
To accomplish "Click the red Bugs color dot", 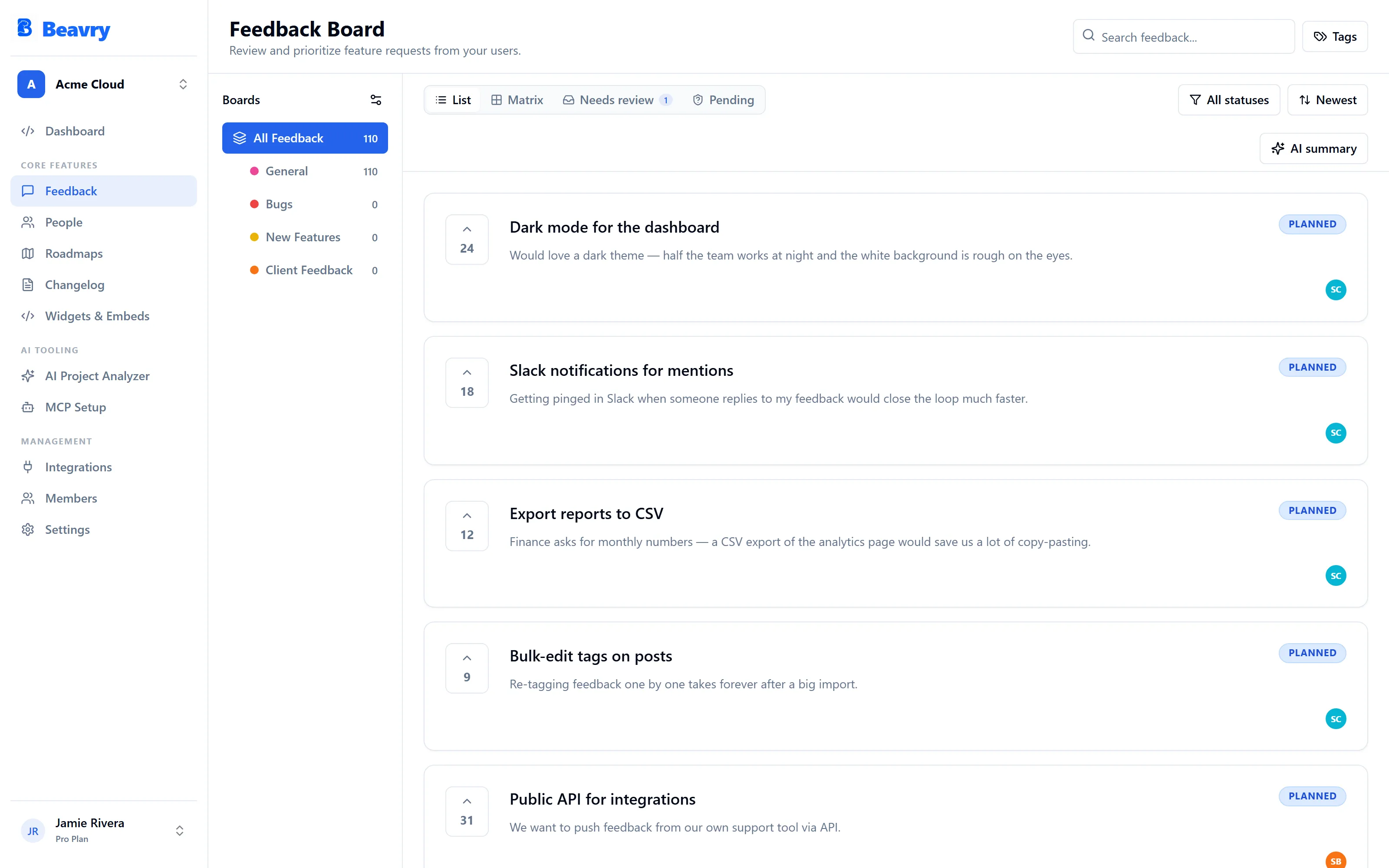I will point(254,204).
